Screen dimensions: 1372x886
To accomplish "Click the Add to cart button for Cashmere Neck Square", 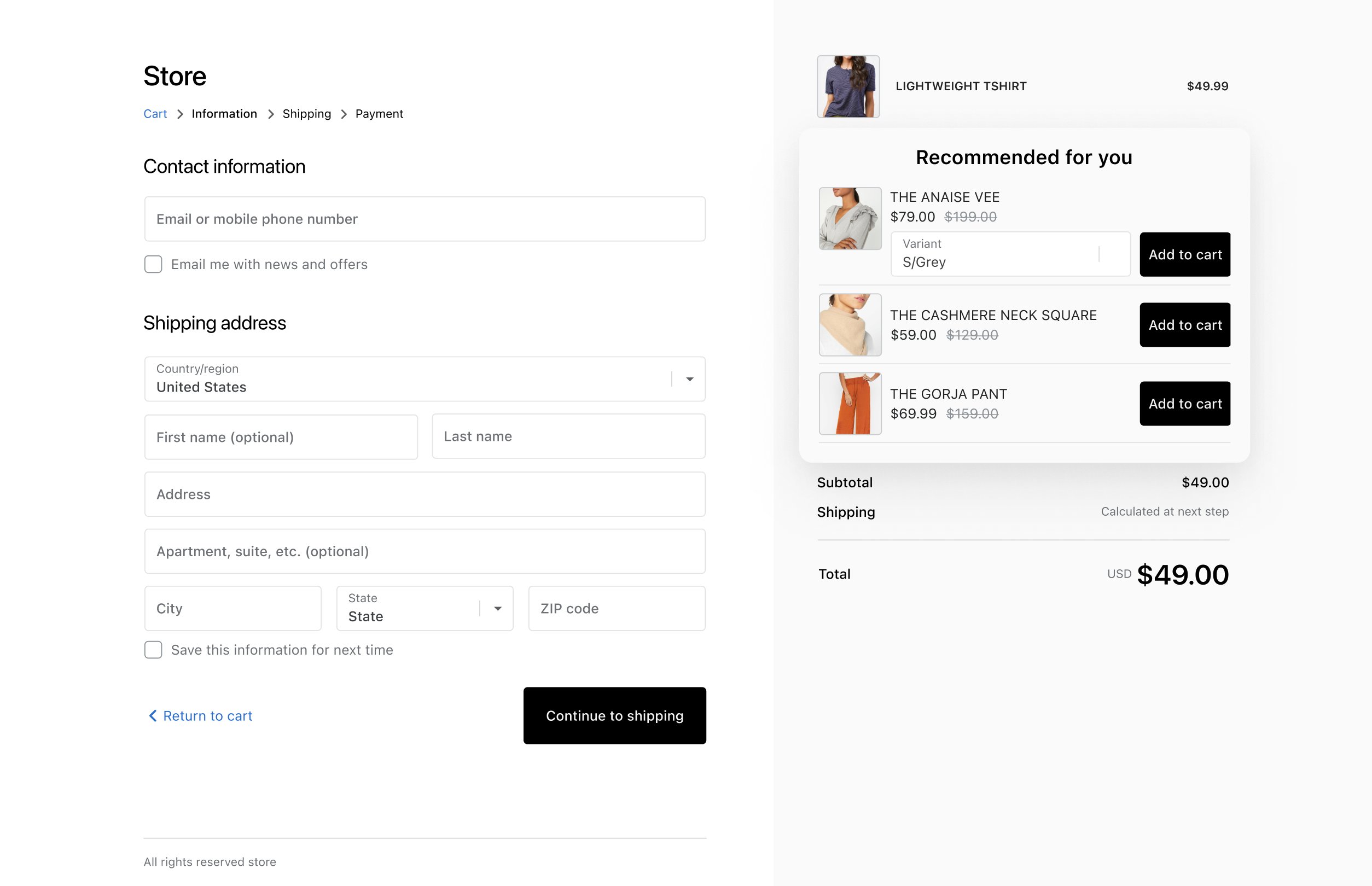I will [x=1185, y=324].
